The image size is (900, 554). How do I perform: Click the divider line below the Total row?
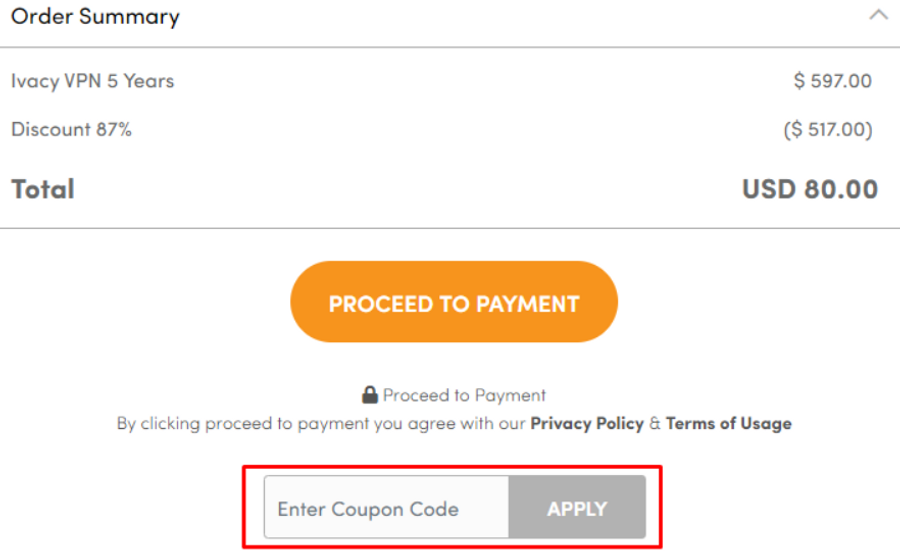(x=450, y=228)
